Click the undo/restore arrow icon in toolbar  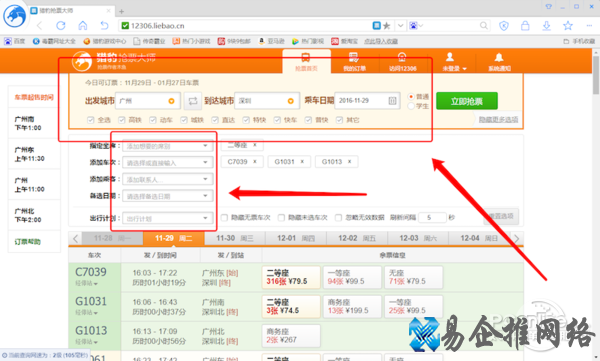104,26
